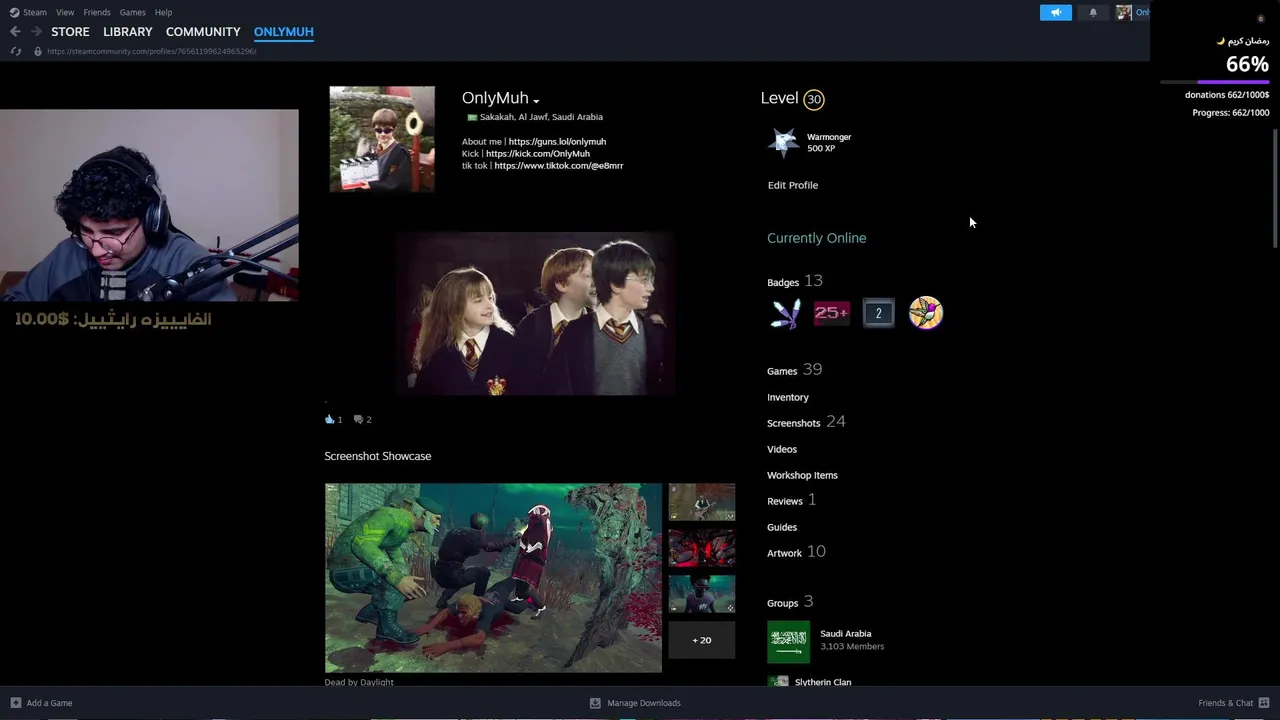The width and height of the screenshot is (1280, 720).
Task: Open the Harry Potter trio artwork image
Action: click(536, 314)
